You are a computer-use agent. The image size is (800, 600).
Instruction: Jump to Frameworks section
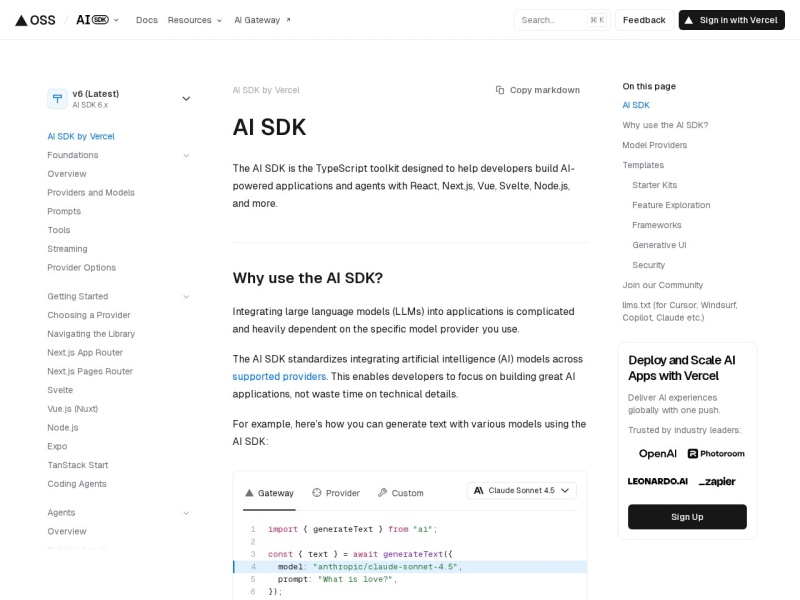pyautogui.click(x=657, y=225)
